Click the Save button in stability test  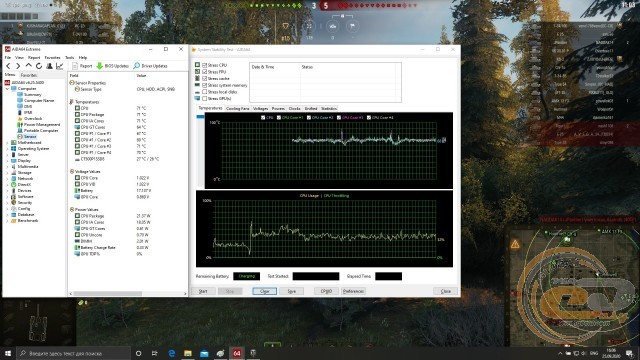pyautogui.click(x=291, y=291)
